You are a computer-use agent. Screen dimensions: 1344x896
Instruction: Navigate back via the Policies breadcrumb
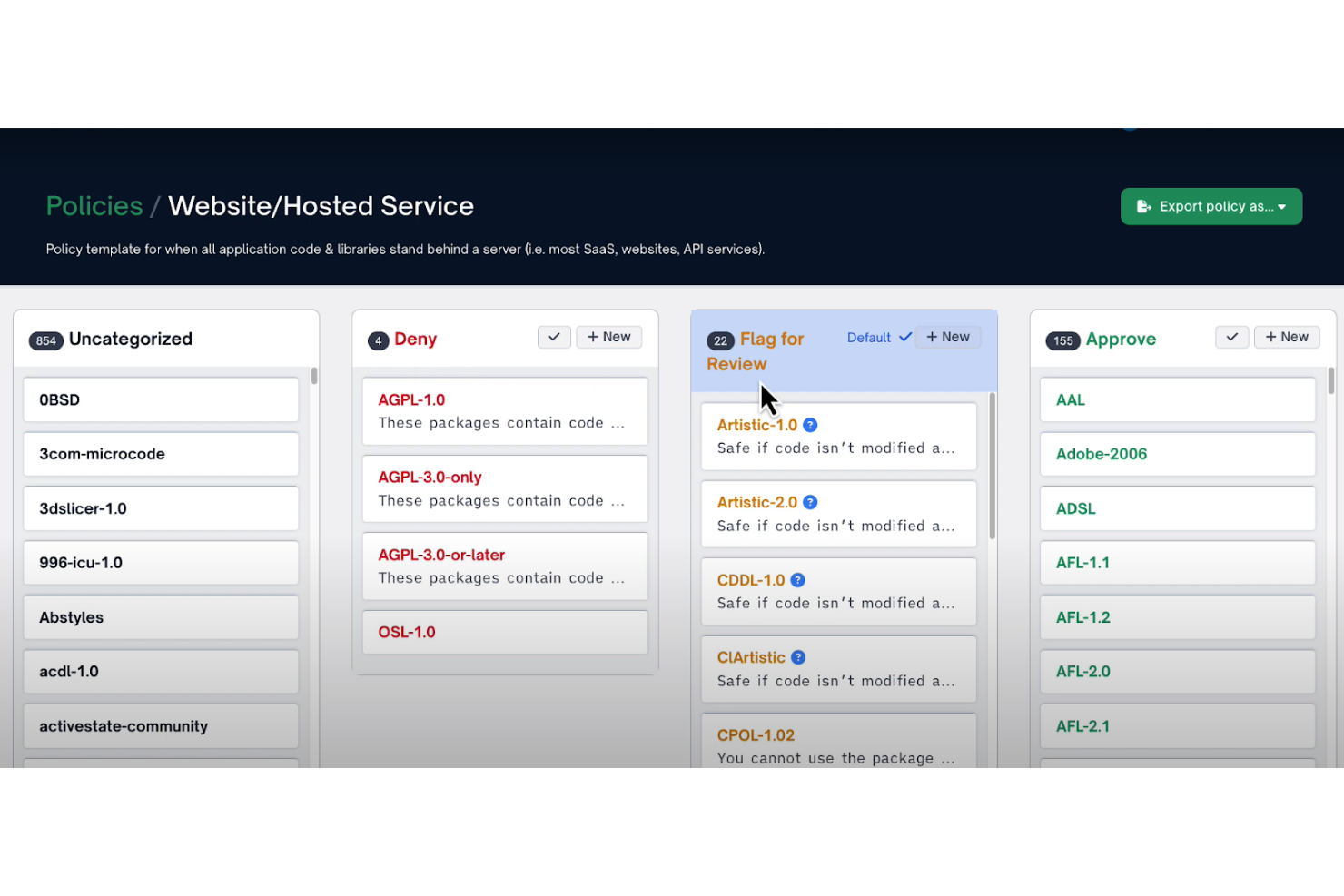(x=94, y=206)
